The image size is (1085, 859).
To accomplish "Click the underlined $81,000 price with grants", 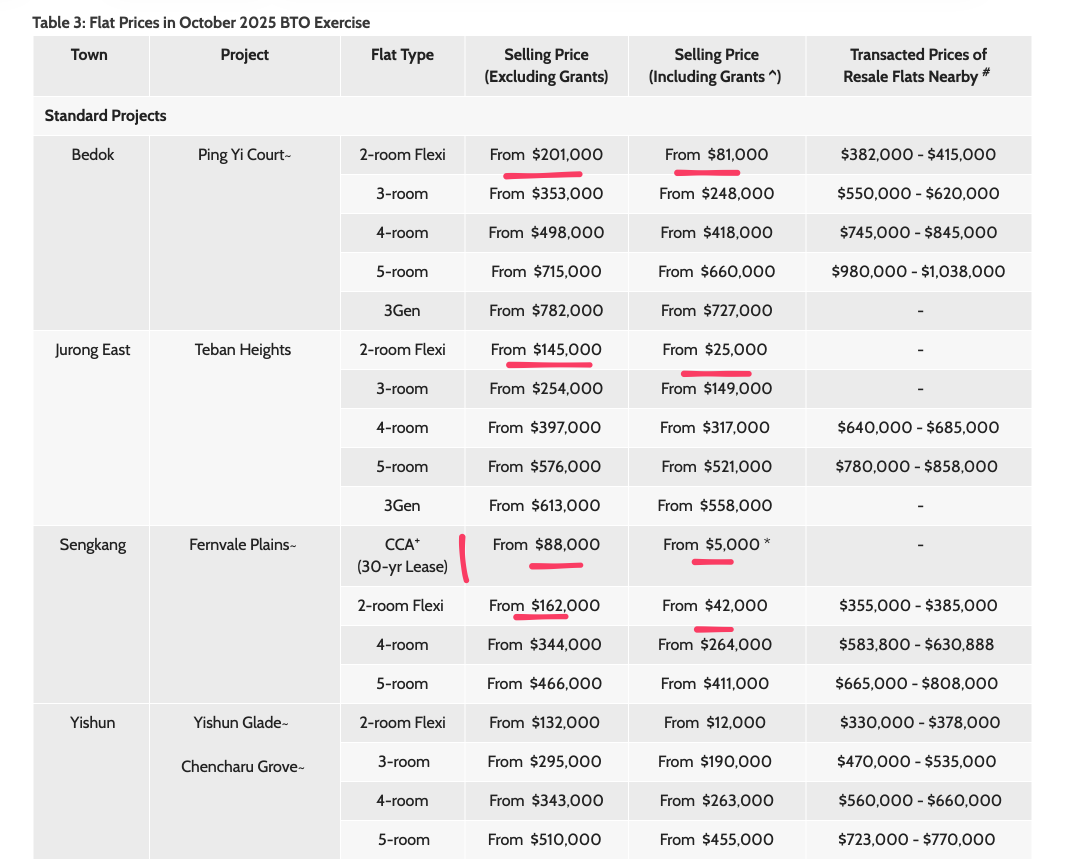I will coord(716,155).
